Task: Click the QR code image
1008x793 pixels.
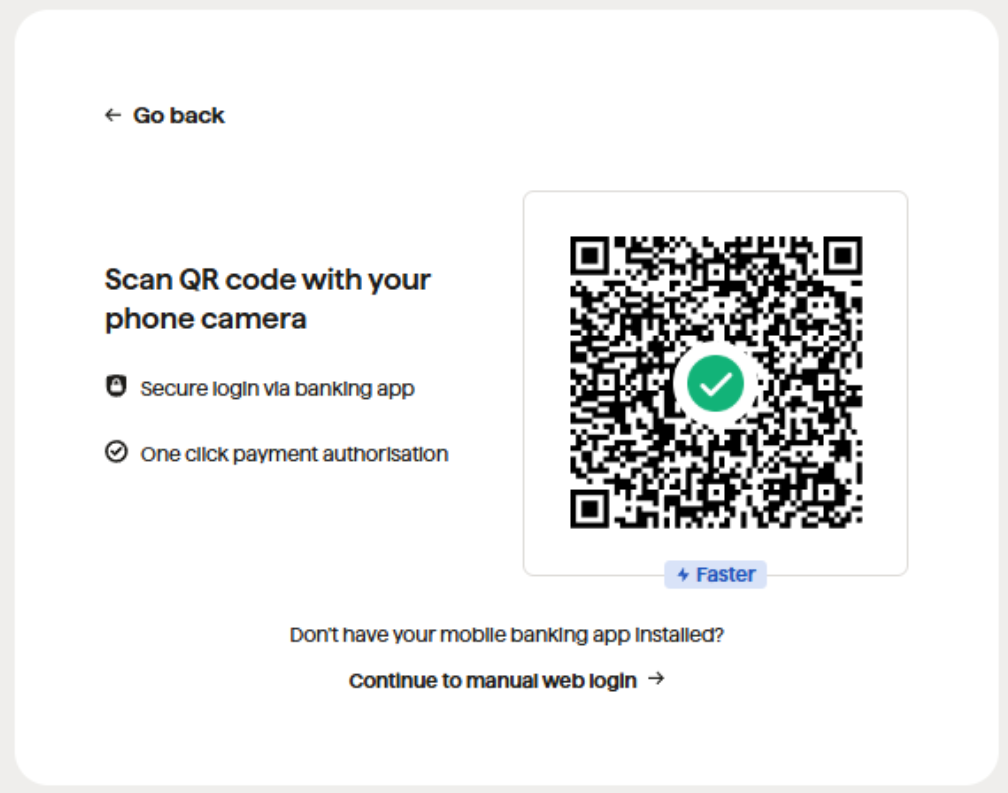Action: coord(716,382)
